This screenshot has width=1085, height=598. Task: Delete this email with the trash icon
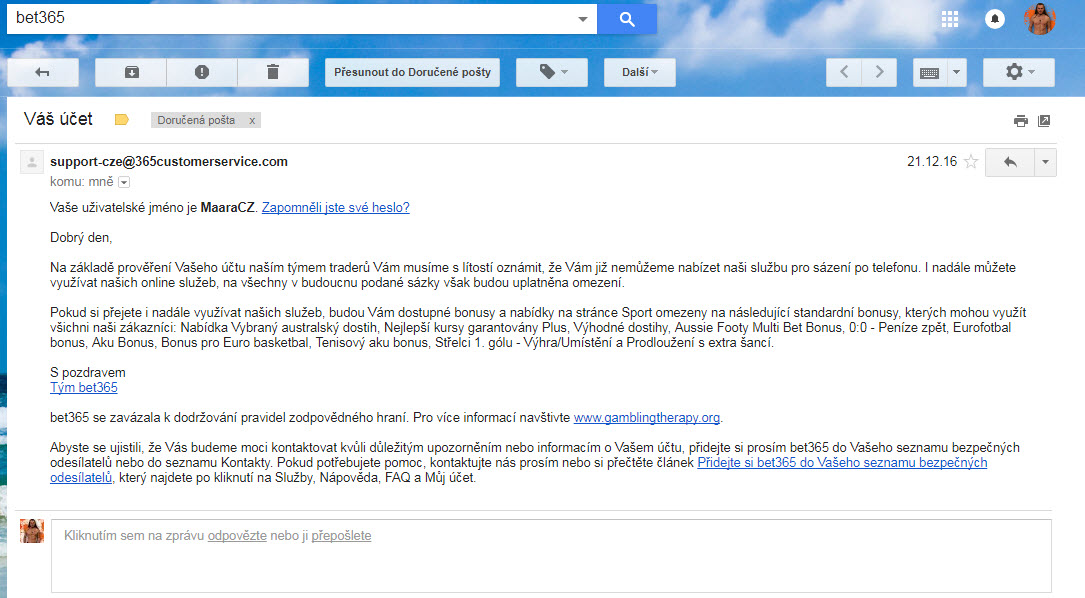273,72
